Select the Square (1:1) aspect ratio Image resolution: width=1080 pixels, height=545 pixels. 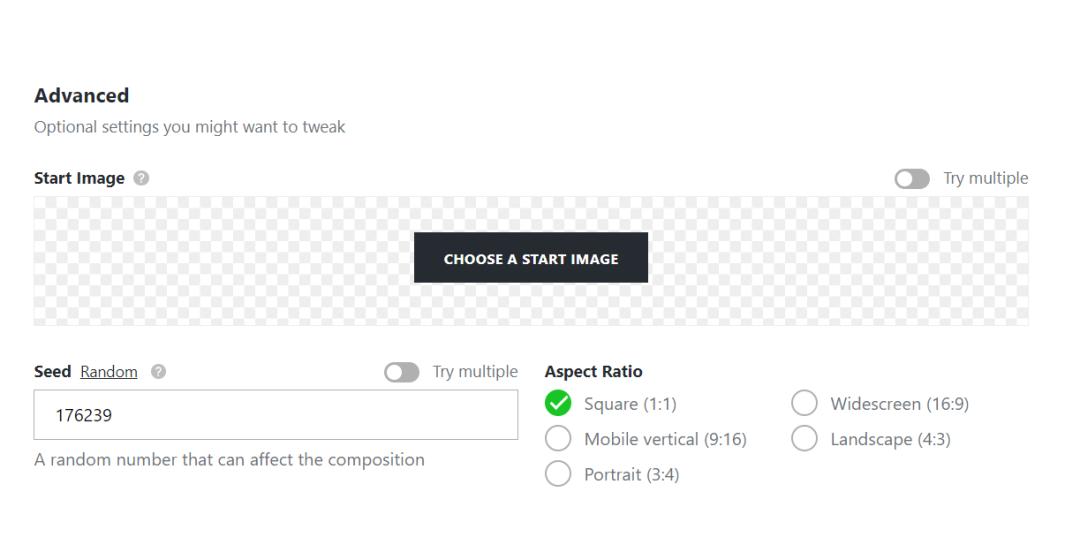559,404
